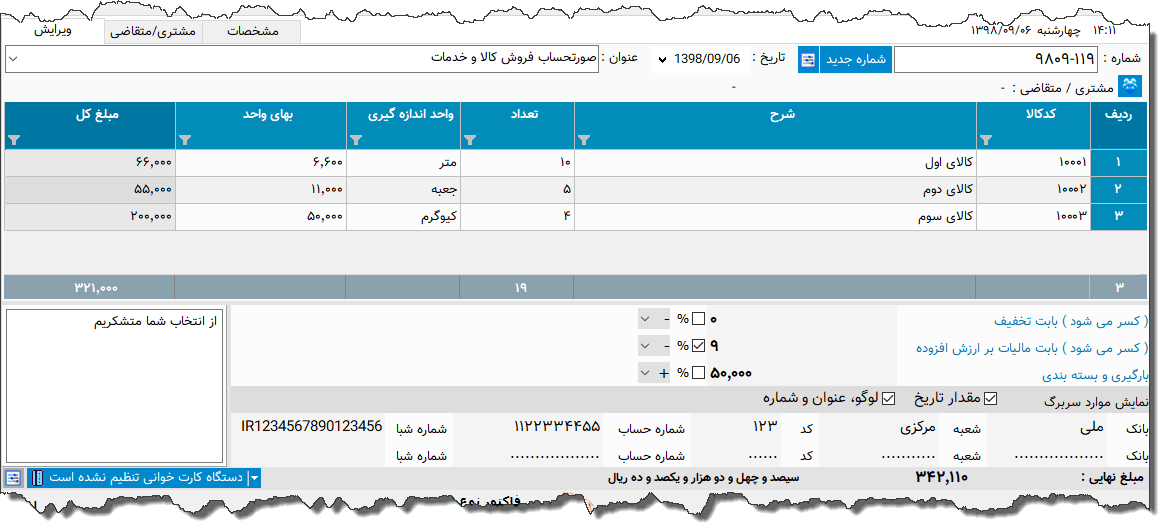The height and width of the screenshot is (523, 1158).
Task: Open the card reader dropdown arrow in status bar
Action: (x=255, y=478)
